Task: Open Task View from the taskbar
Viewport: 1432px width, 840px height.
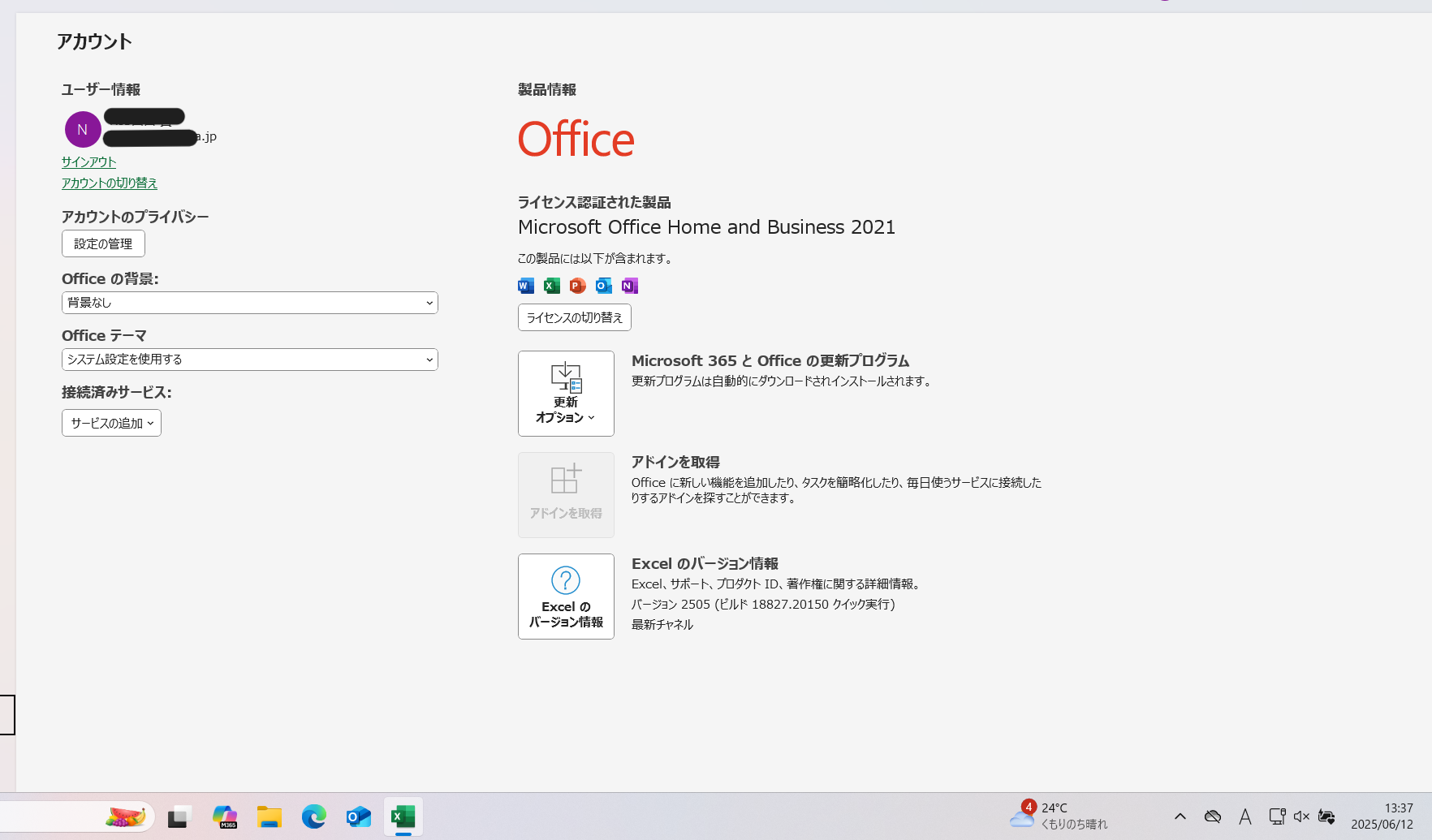Action: click(179, 816)
